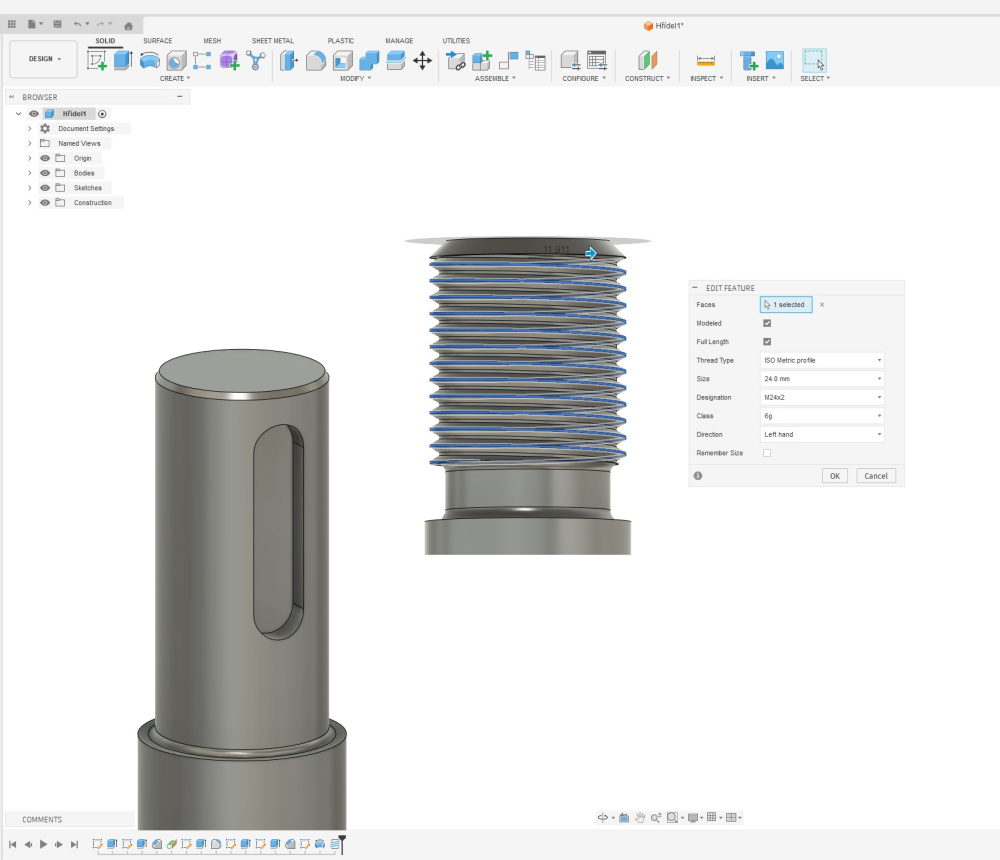The height and width of the screenshot is (860, 1000).
Task: Open the Thread Type dropdown
Action: [x=822, y=360]
